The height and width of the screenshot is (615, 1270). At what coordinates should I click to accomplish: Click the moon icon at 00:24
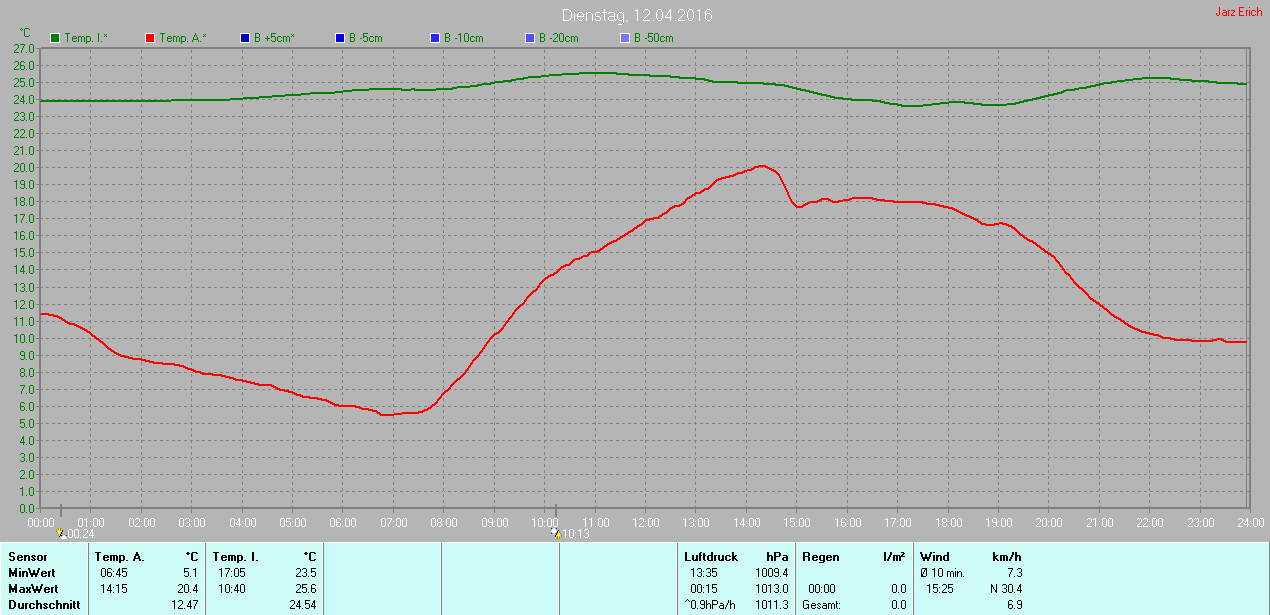pyautogui.click(x=61, y=534)
